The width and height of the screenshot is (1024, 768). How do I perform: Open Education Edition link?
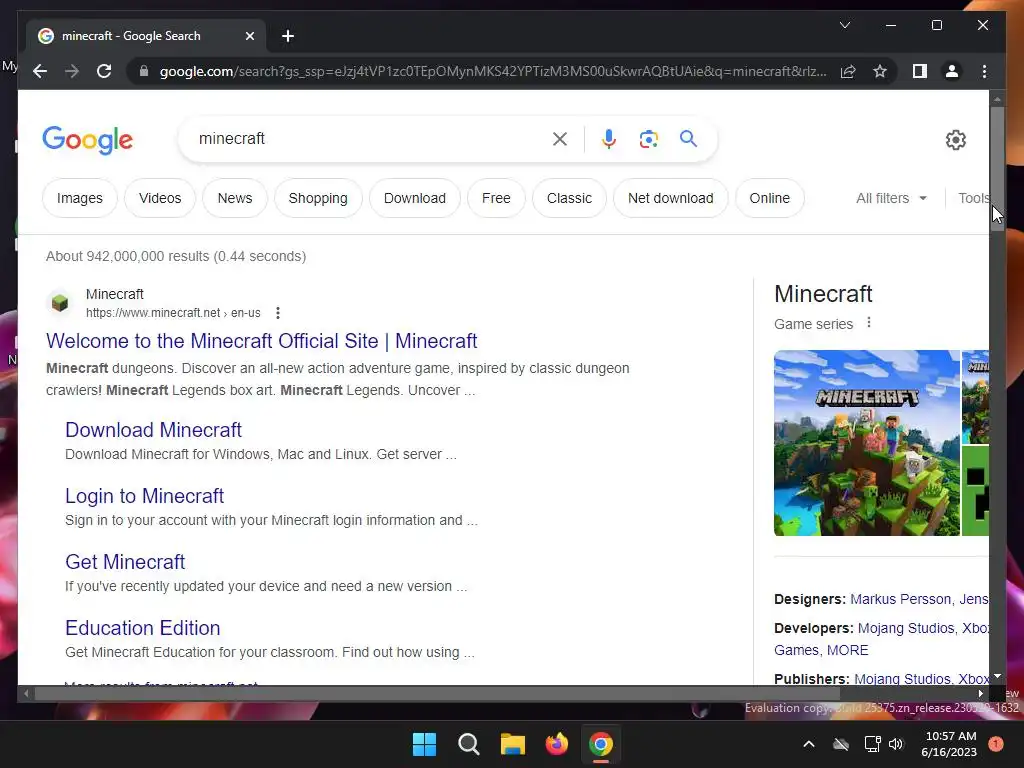pos(142,628)
